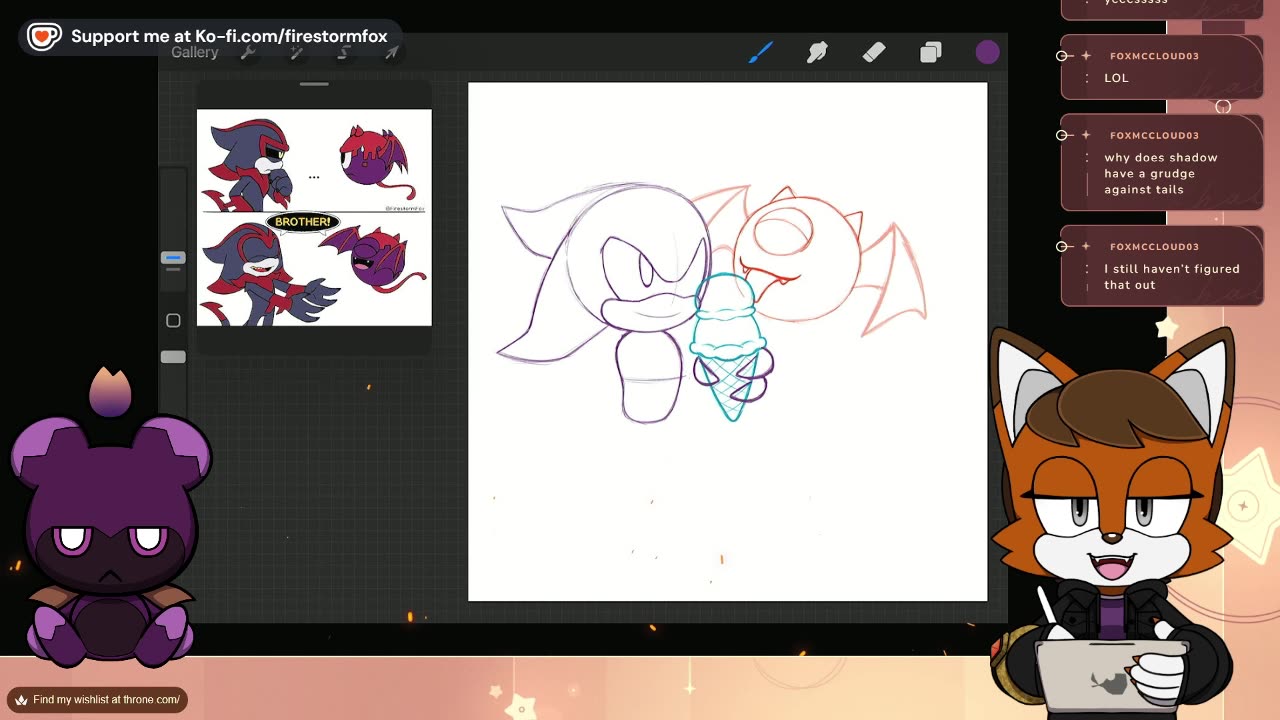This screenshot has height=720, width=1280.
Task: Click the chat message 'LOL'
Action: [1116, 78]
